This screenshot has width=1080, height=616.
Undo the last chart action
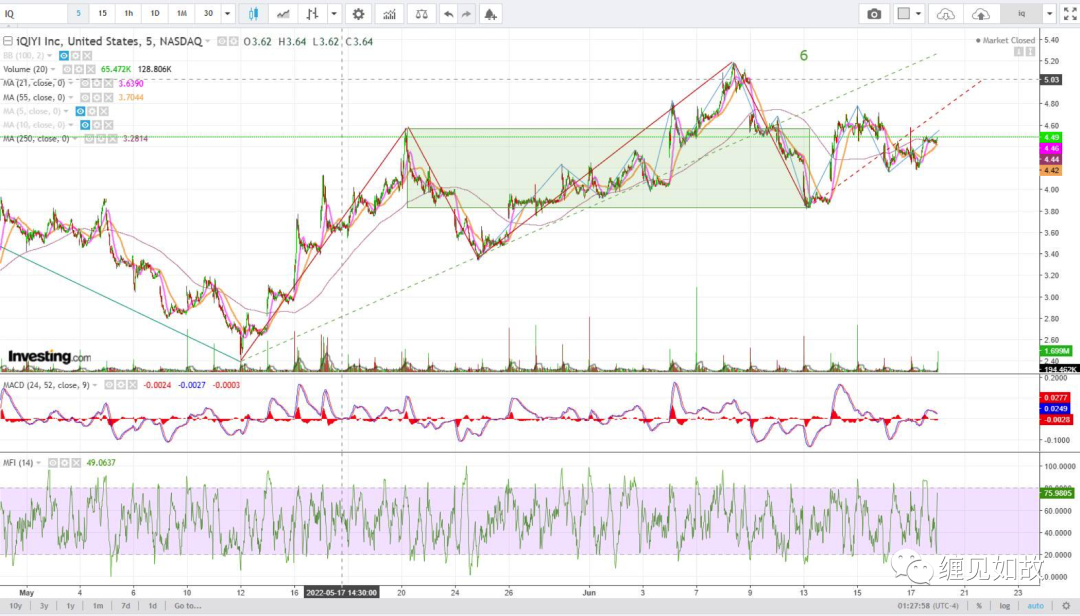pyautogui.click(x=448, y=14)
